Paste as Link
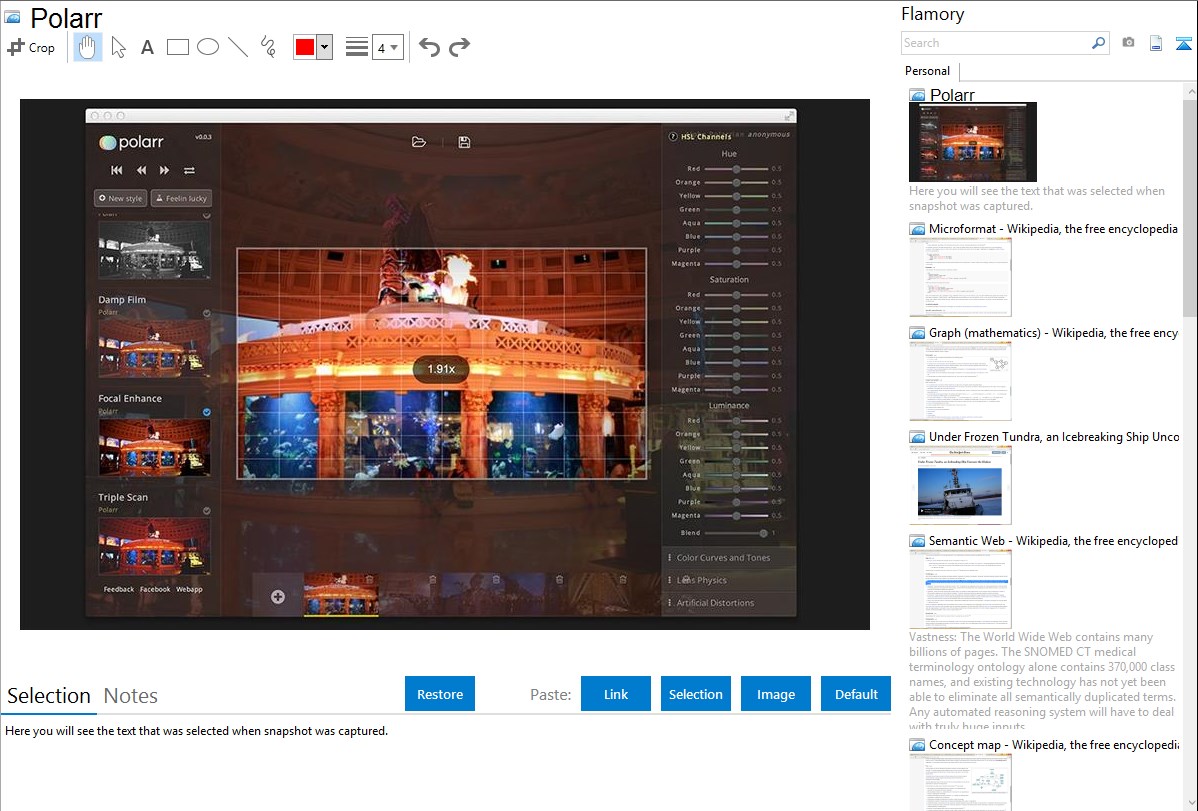The height and width of the screenshot is (811, 1198). click(x=616, y=694)
